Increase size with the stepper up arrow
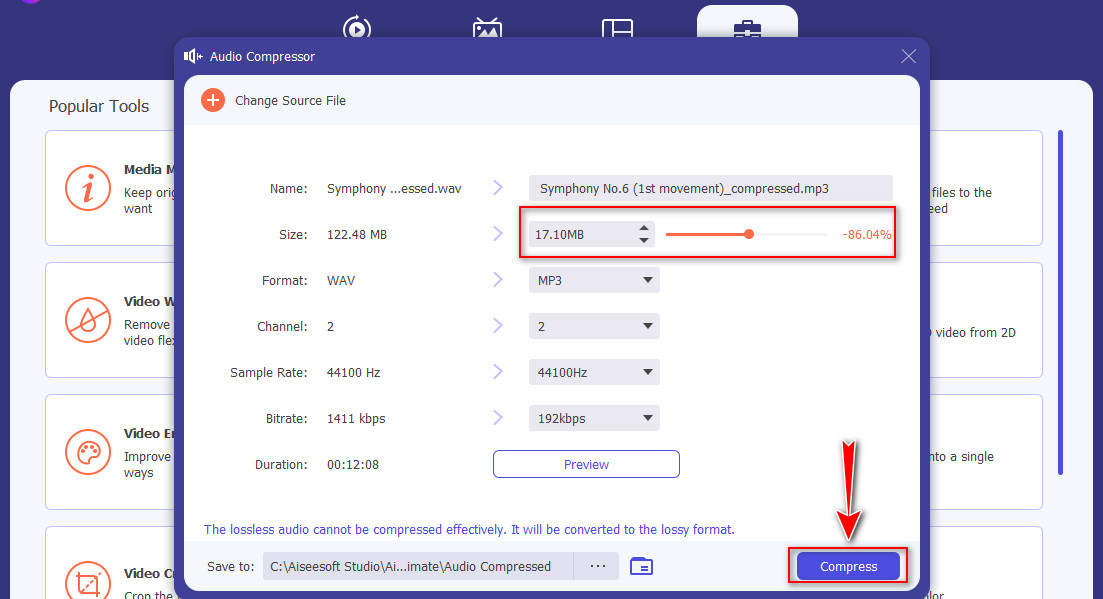 tap(645, 228)
